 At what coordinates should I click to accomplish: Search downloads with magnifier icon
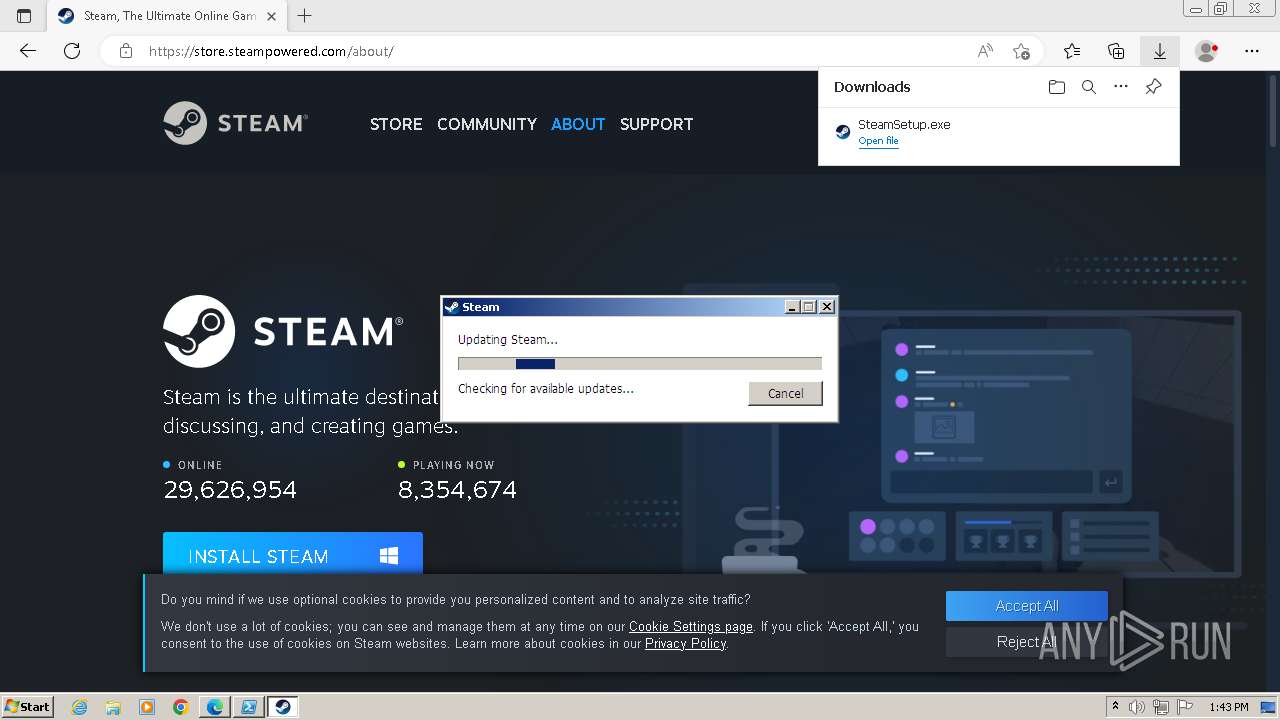pos(1089,87)
